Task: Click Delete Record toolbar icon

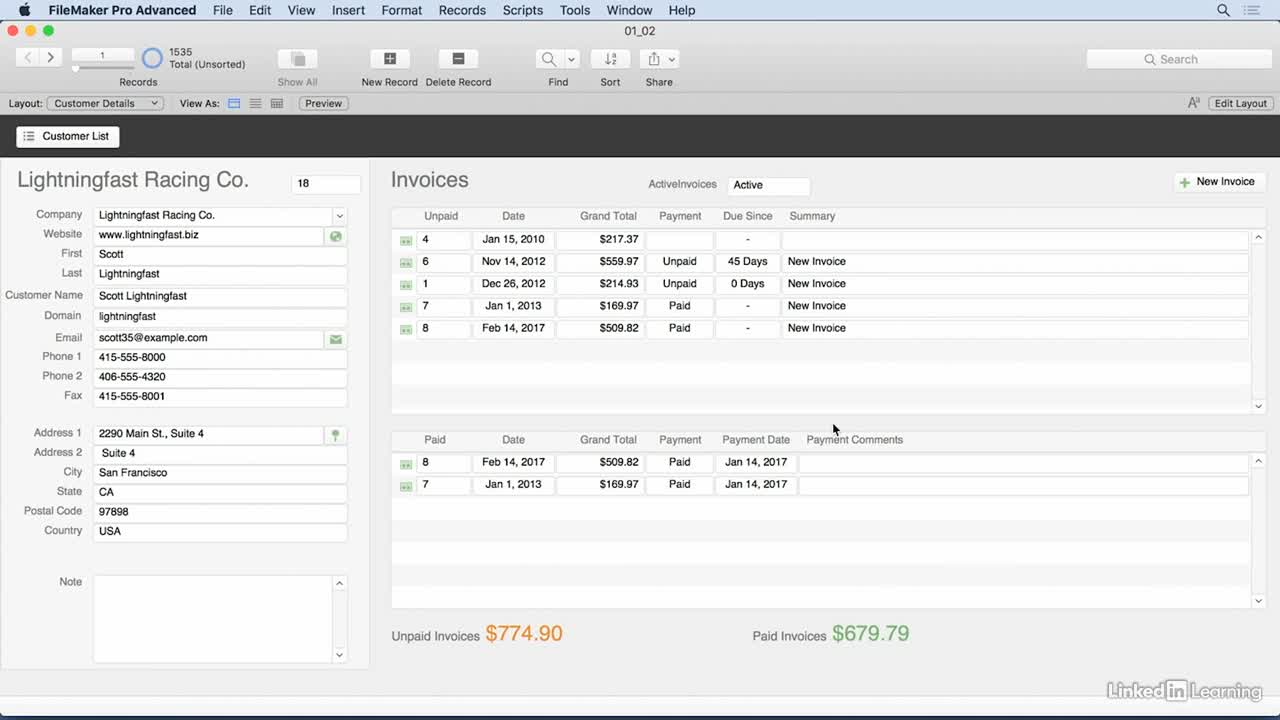Action: tap(458, 59)
